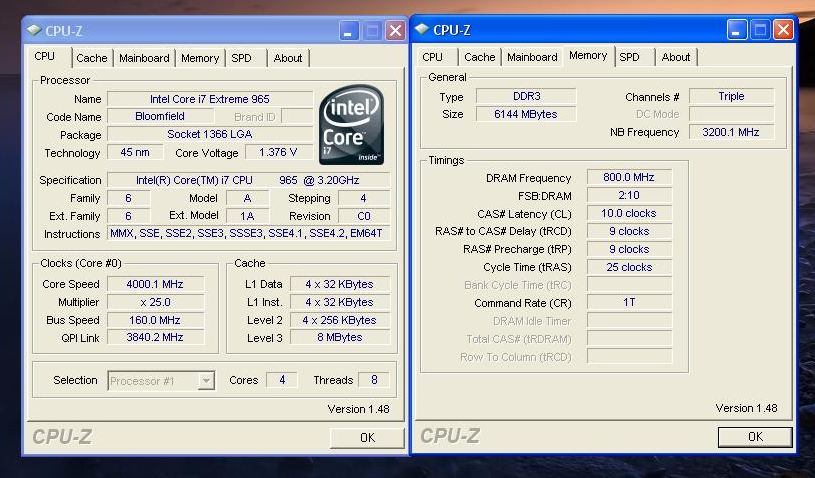Open About tab in right window
The height and width of the screenshot is (478, 815).
coord(676,57)
